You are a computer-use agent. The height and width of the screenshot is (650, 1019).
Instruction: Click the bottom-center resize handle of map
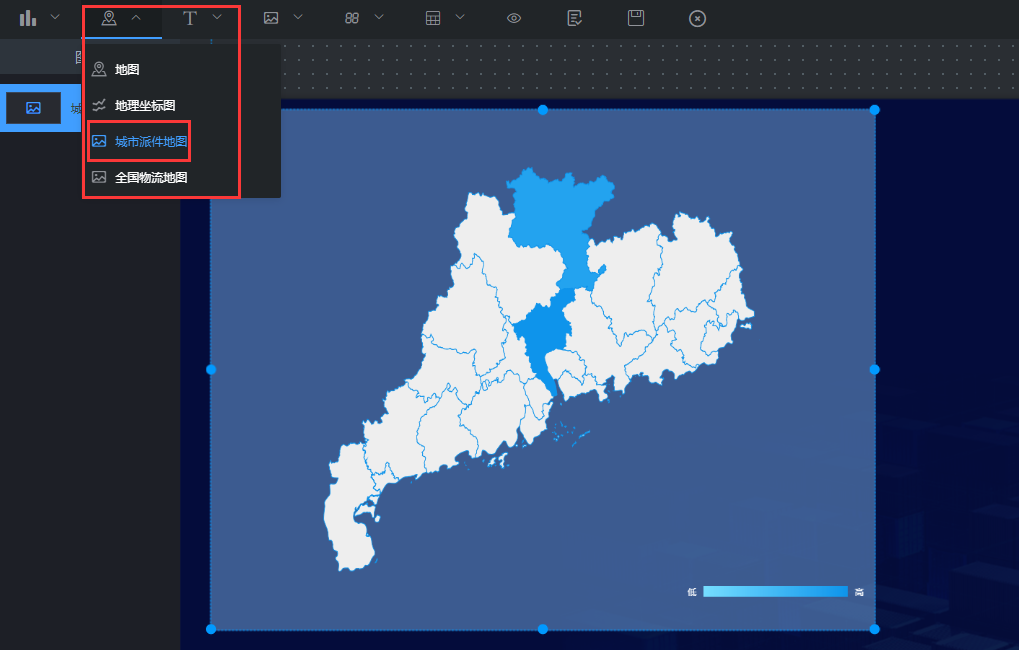coord(543,629)
